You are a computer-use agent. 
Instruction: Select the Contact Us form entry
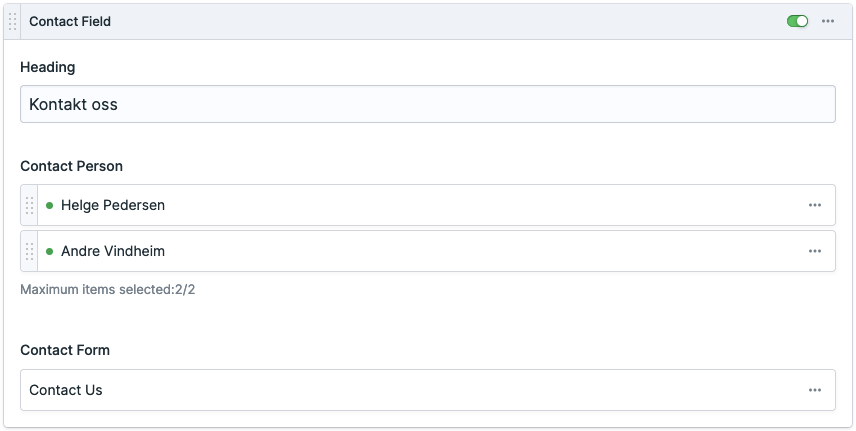point(66,390)
